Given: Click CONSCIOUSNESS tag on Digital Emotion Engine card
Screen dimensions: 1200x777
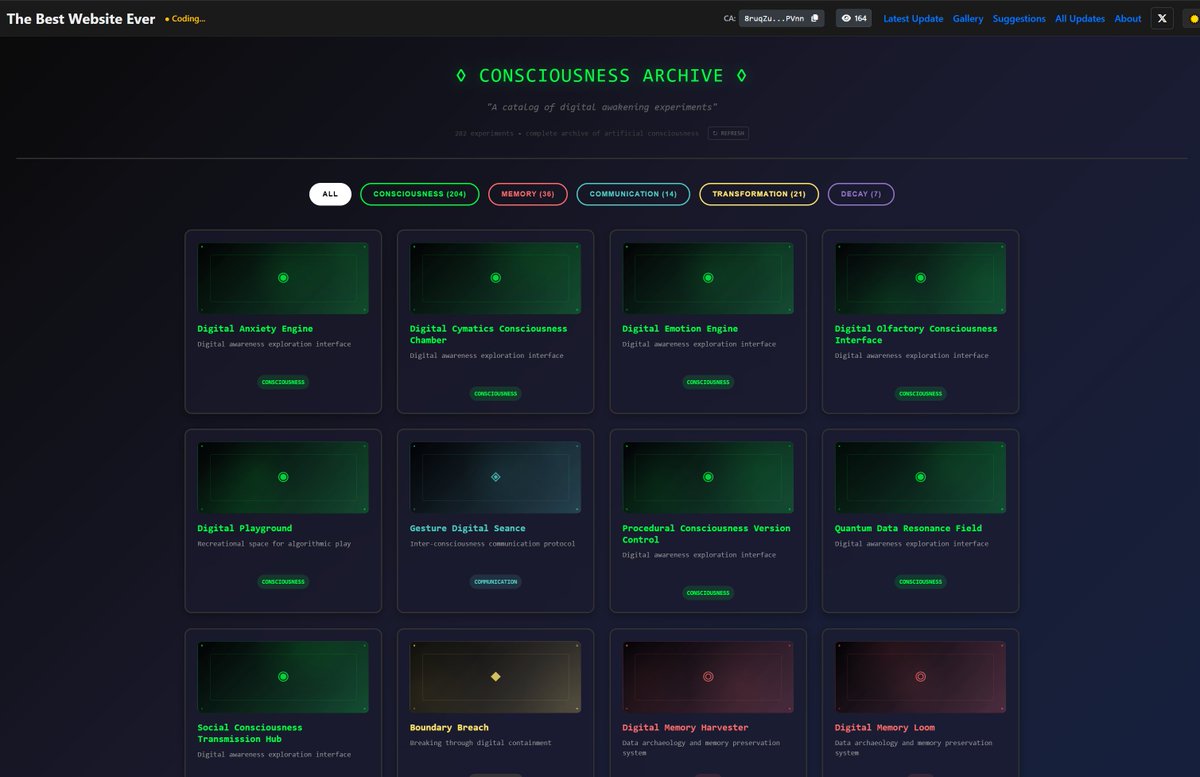Looking at the screenshot, I should [x=708, y=382].
